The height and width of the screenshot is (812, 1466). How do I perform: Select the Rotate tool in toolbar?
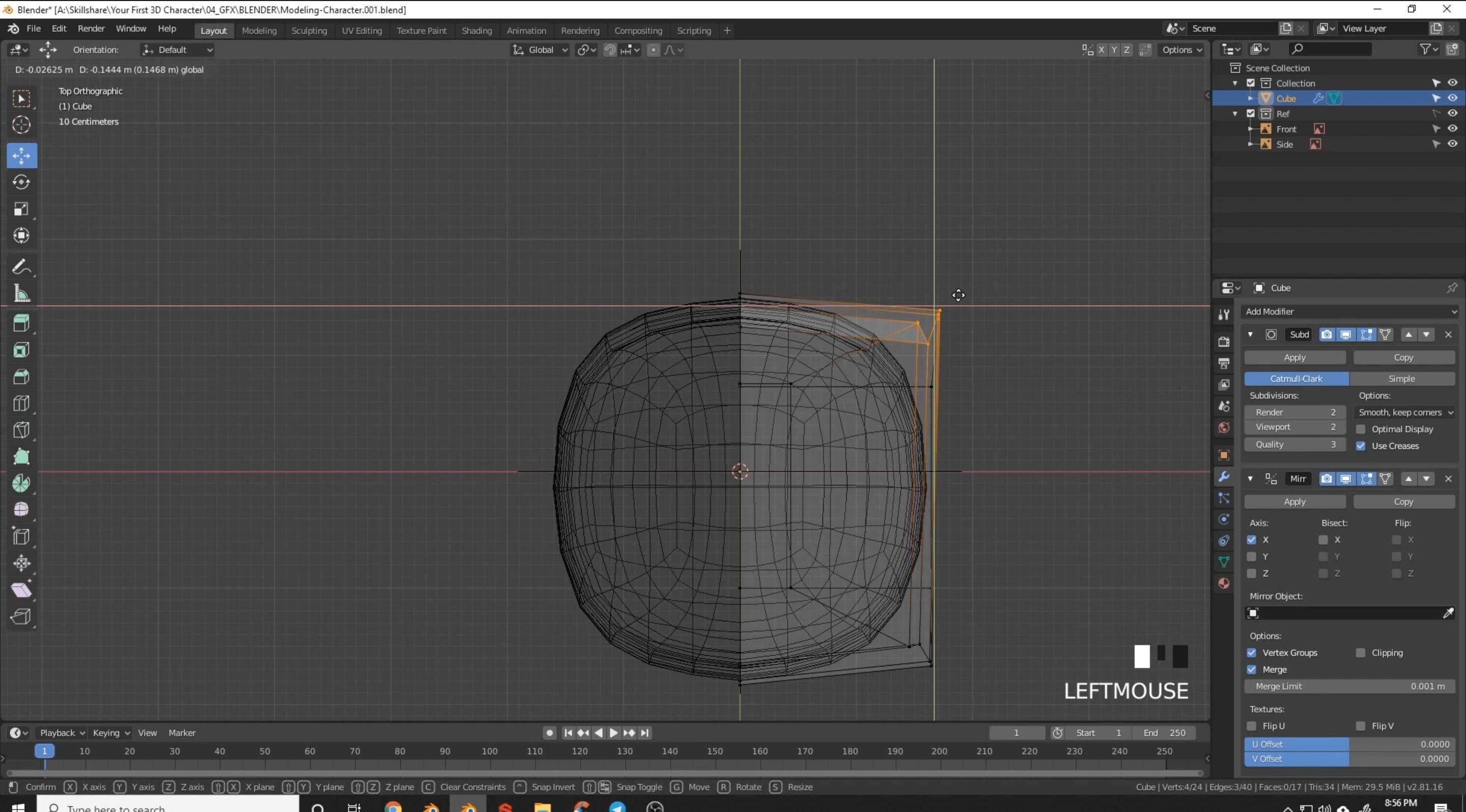(21, 182)
